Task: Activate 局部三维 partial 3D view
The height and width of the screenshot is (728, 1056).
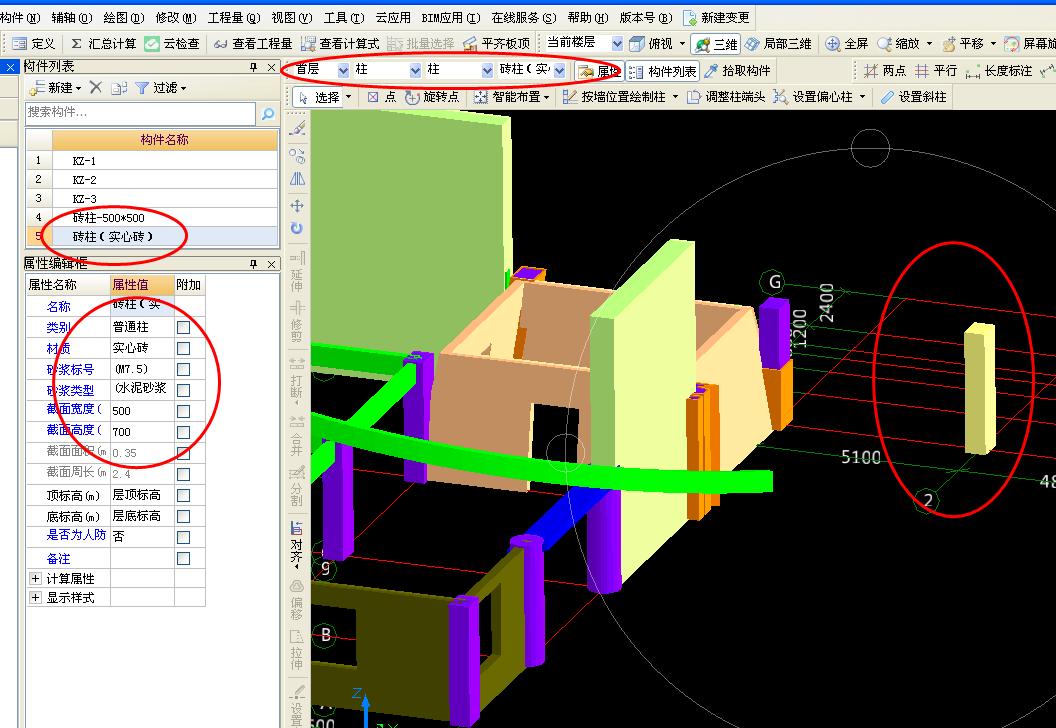Action: (778, 44)
